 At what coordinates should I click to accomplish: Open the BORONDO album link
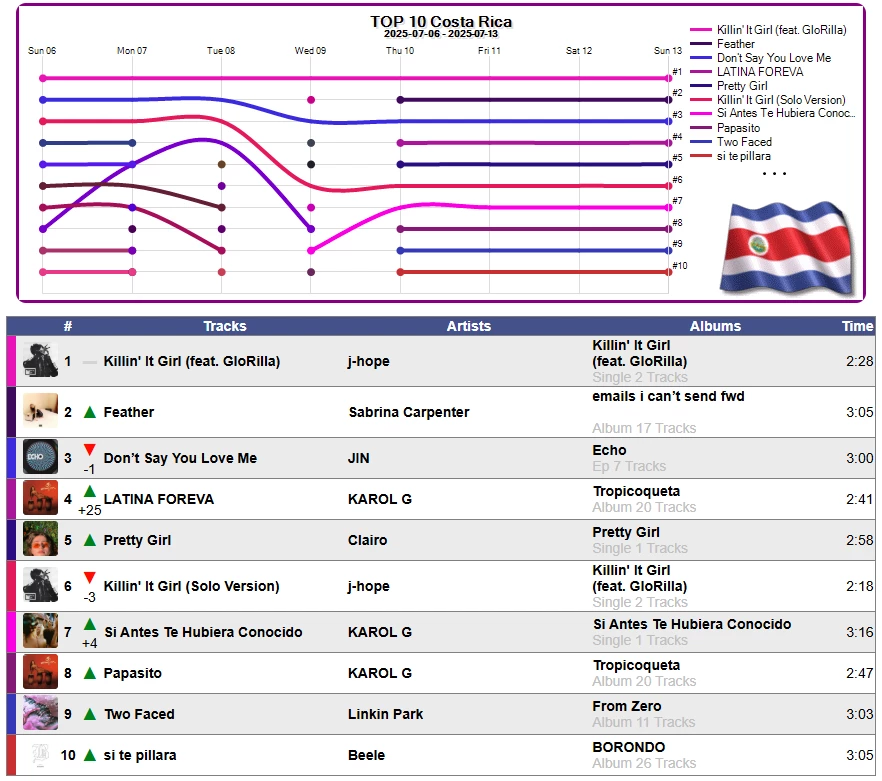point(628,747)
